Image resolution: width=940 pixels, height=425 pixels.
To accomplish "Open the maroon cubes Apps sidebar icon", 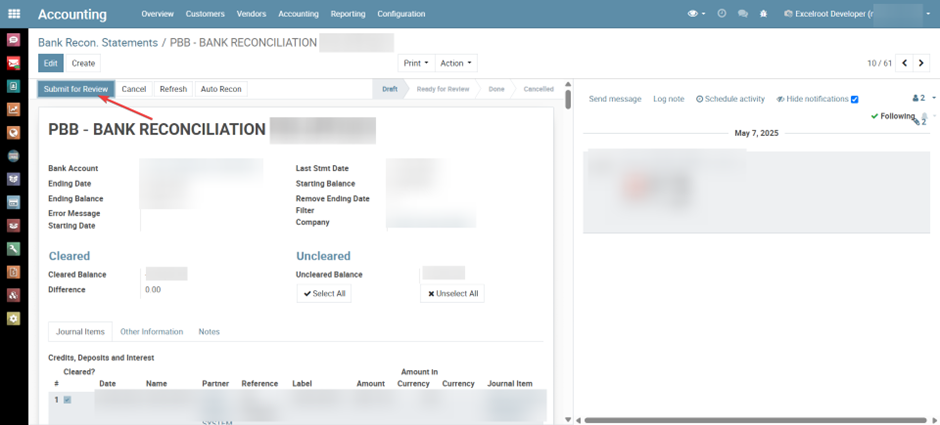I will coord(13,295).
